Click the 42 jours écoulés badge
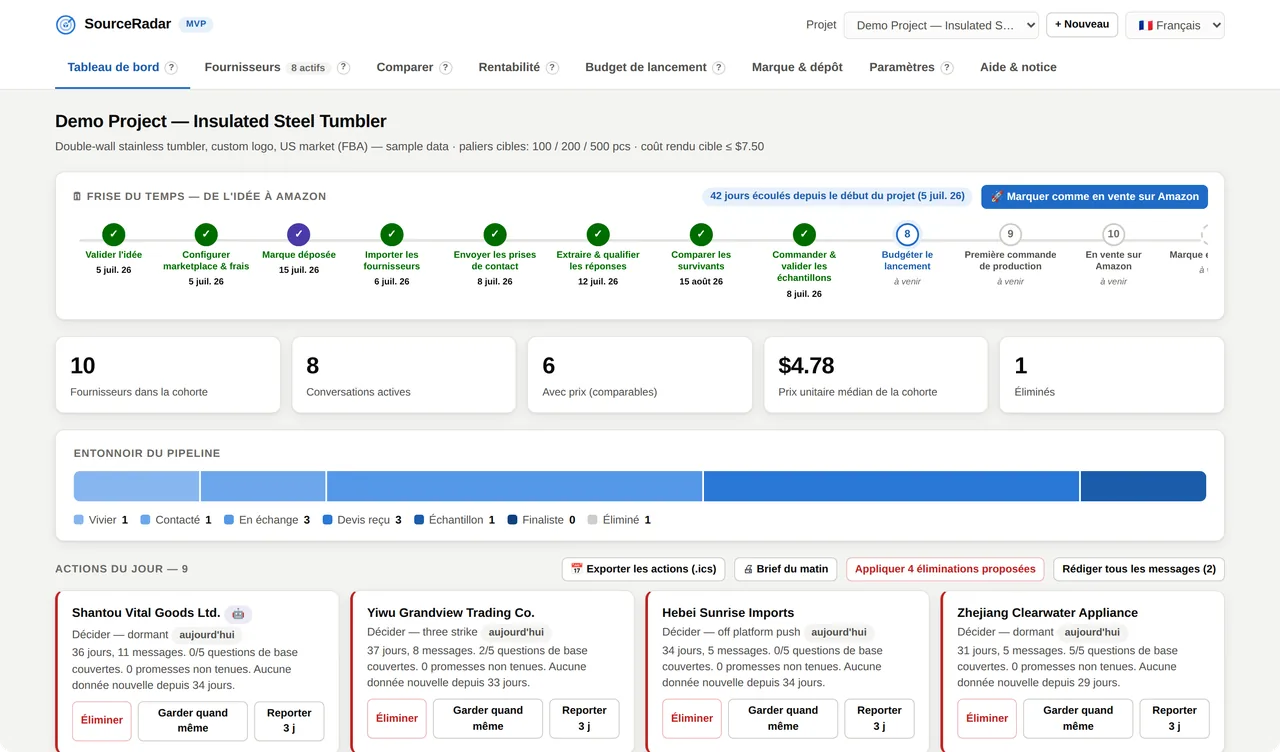 [x=837, y=196]
